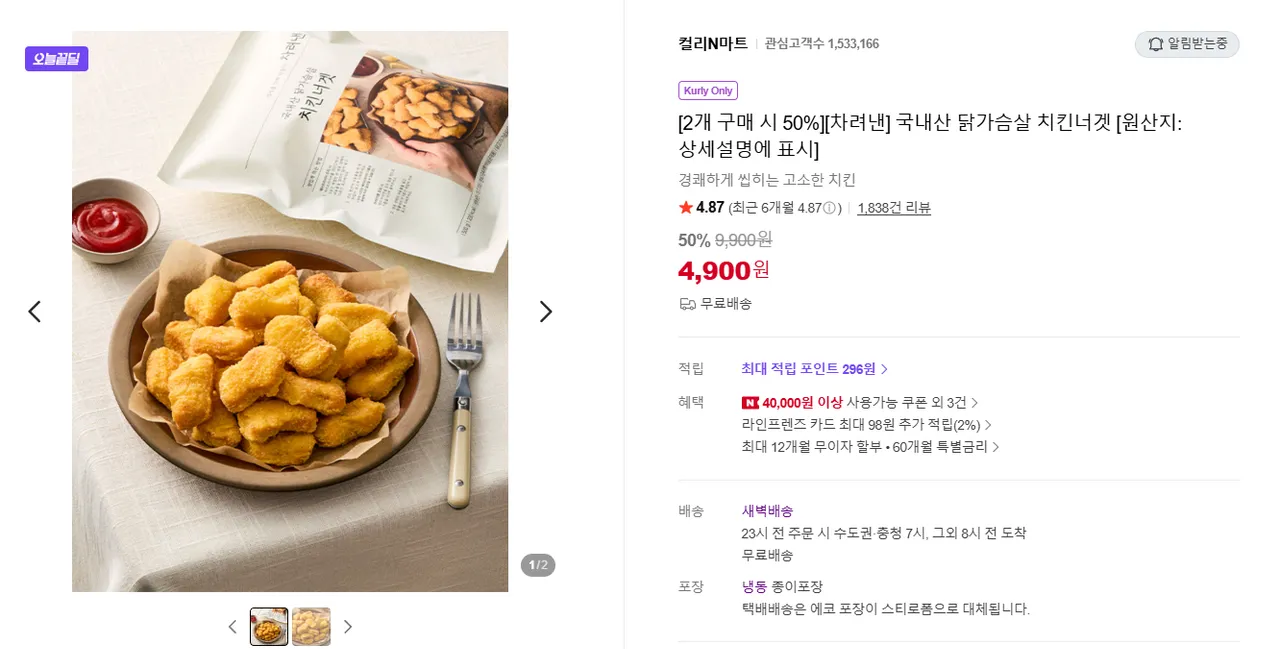Expand the 무이자 할부 특별금리 info
Screen dimensions: 1280x649
(x=870, y=447)
